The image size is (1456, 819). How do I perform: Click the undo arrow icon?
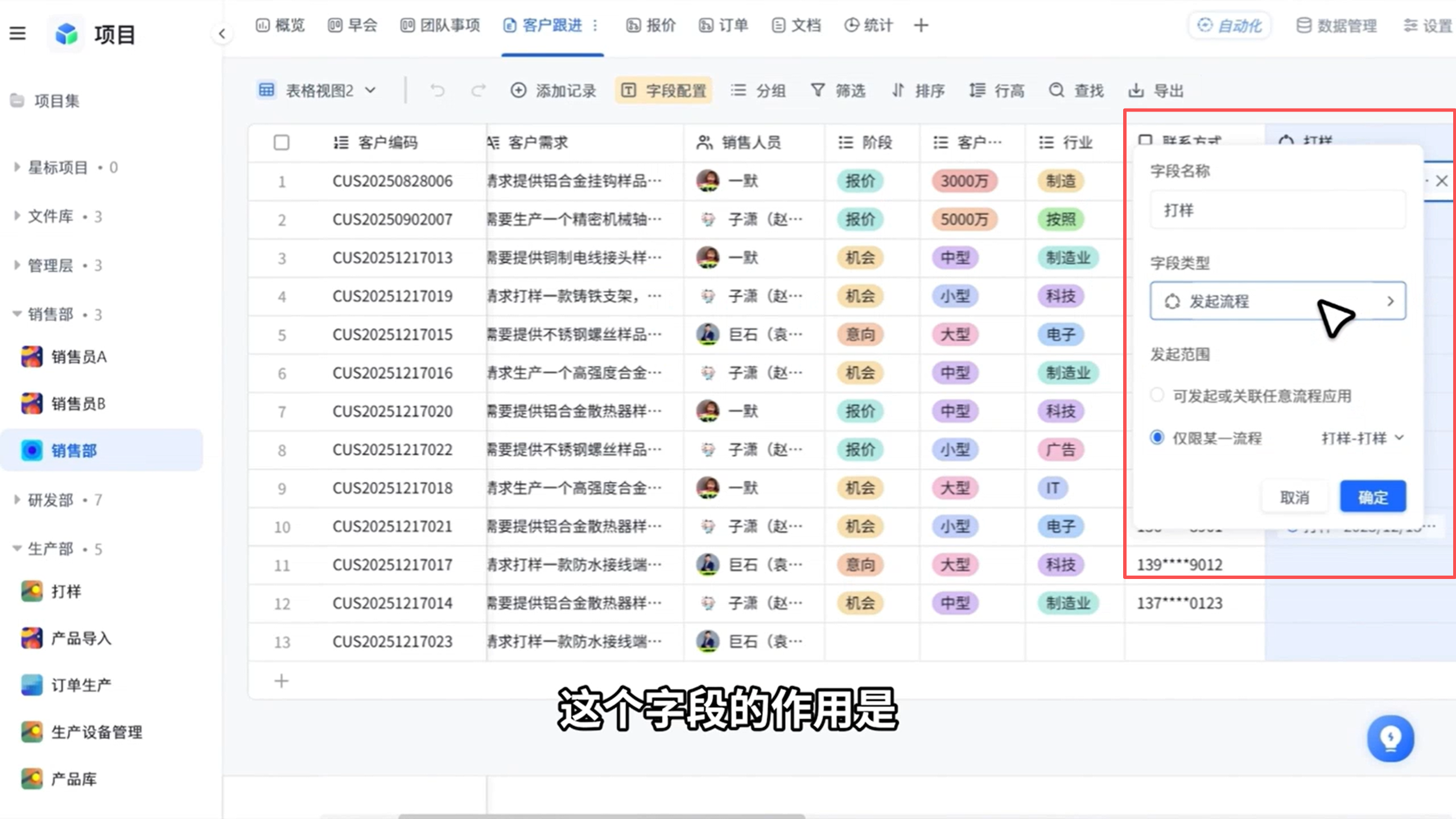point(437,90)
